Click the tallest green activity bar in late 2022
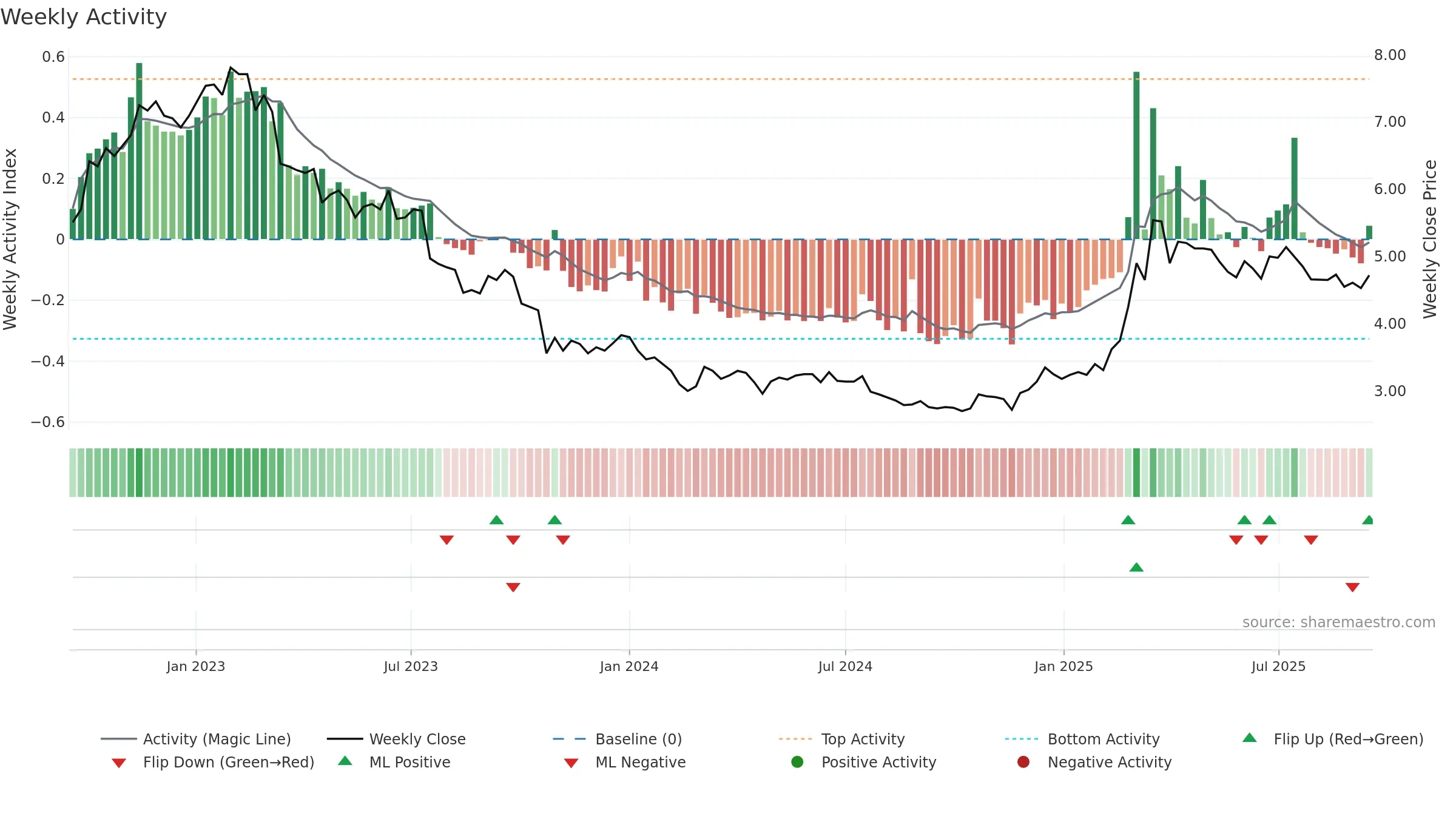The width and height of the screenshot is (1456, 819). click(139, 151)
